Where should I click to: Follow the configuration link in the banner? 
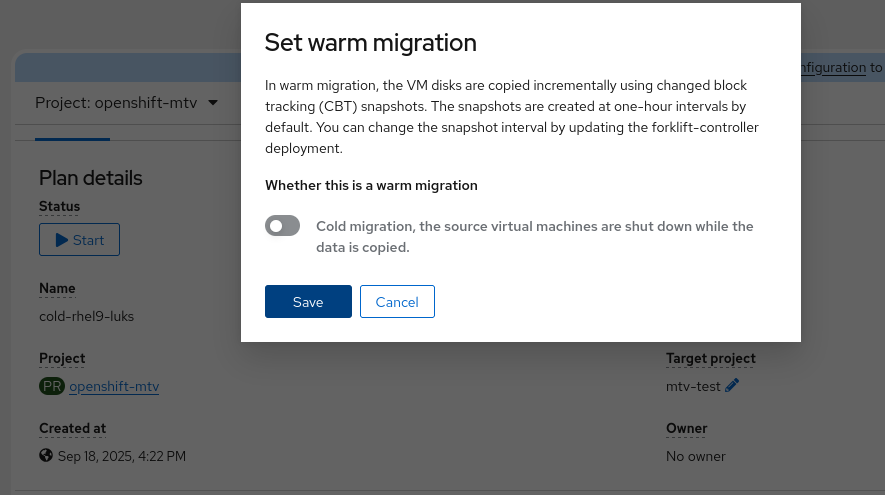pyautogui.click(x=833, y=68)
